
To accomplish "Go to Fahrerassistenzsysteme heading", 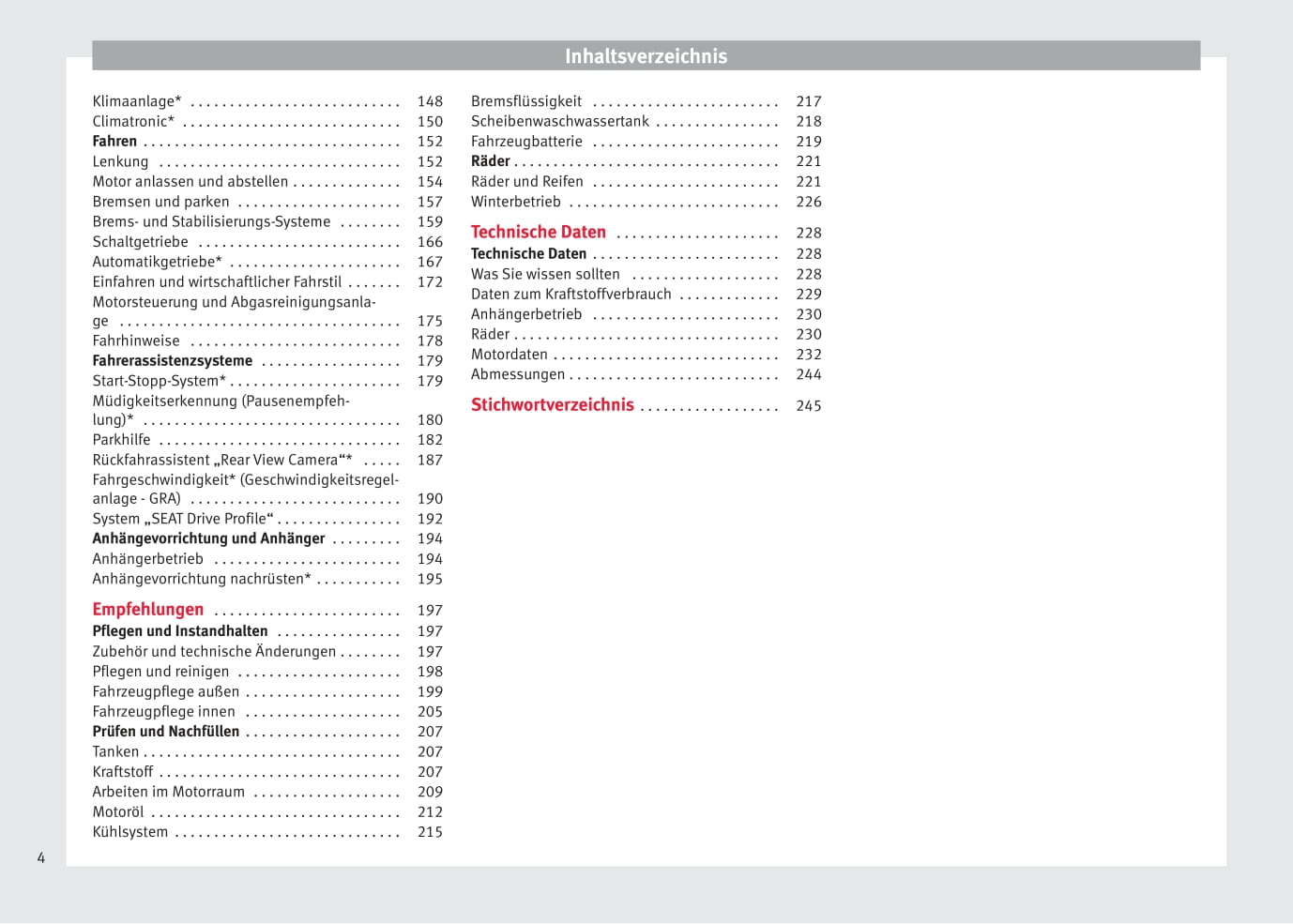I will (172, 361).
